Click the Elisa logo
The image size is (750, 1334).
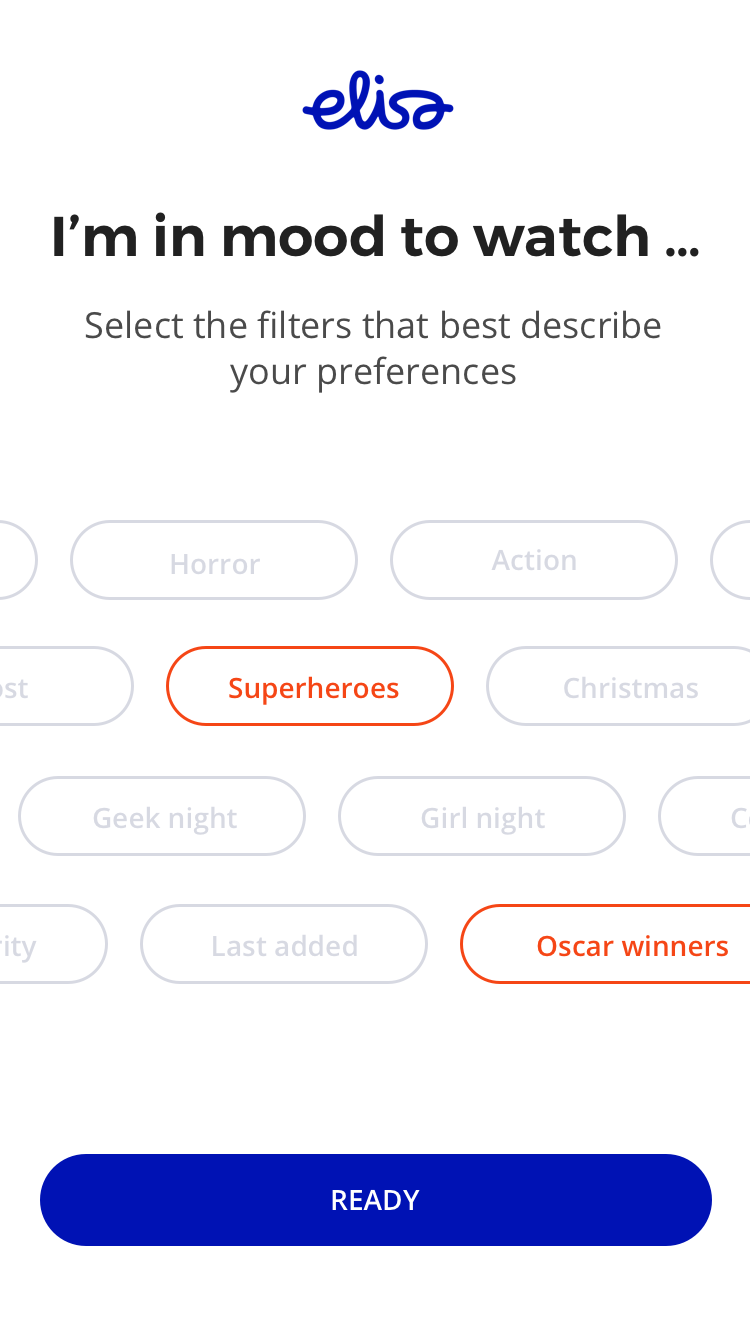pyautogui.click(x=377, y=102)
